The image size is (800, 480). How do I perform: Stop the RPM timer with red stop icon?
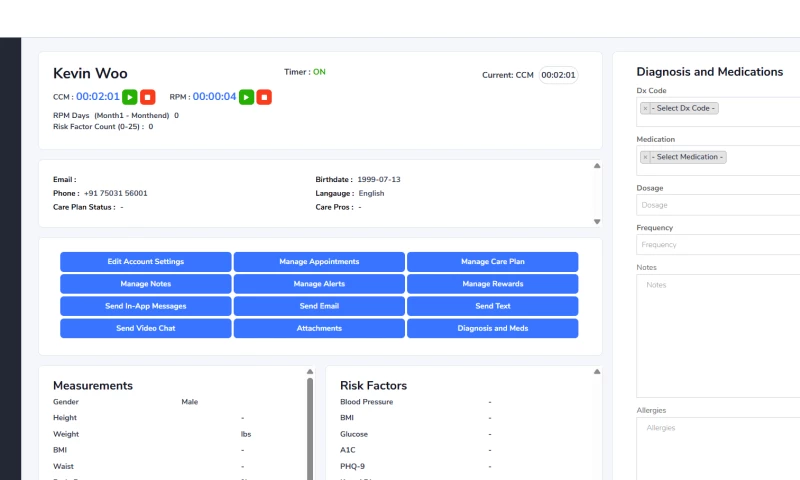[x=264, y=97]
